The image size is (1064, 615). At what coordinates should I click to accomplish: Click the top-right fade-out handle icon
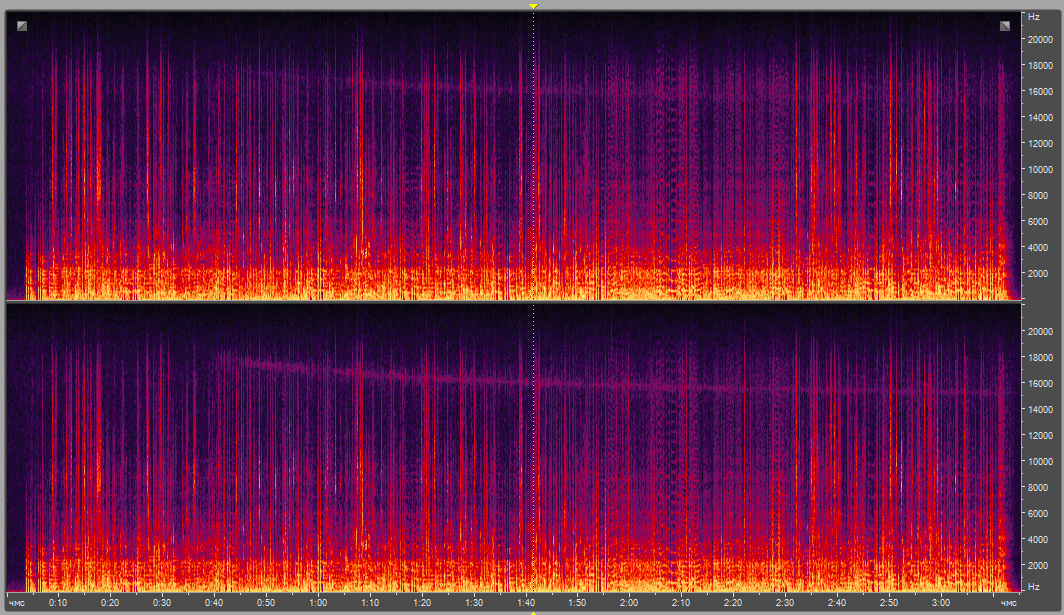(1005, 26)
